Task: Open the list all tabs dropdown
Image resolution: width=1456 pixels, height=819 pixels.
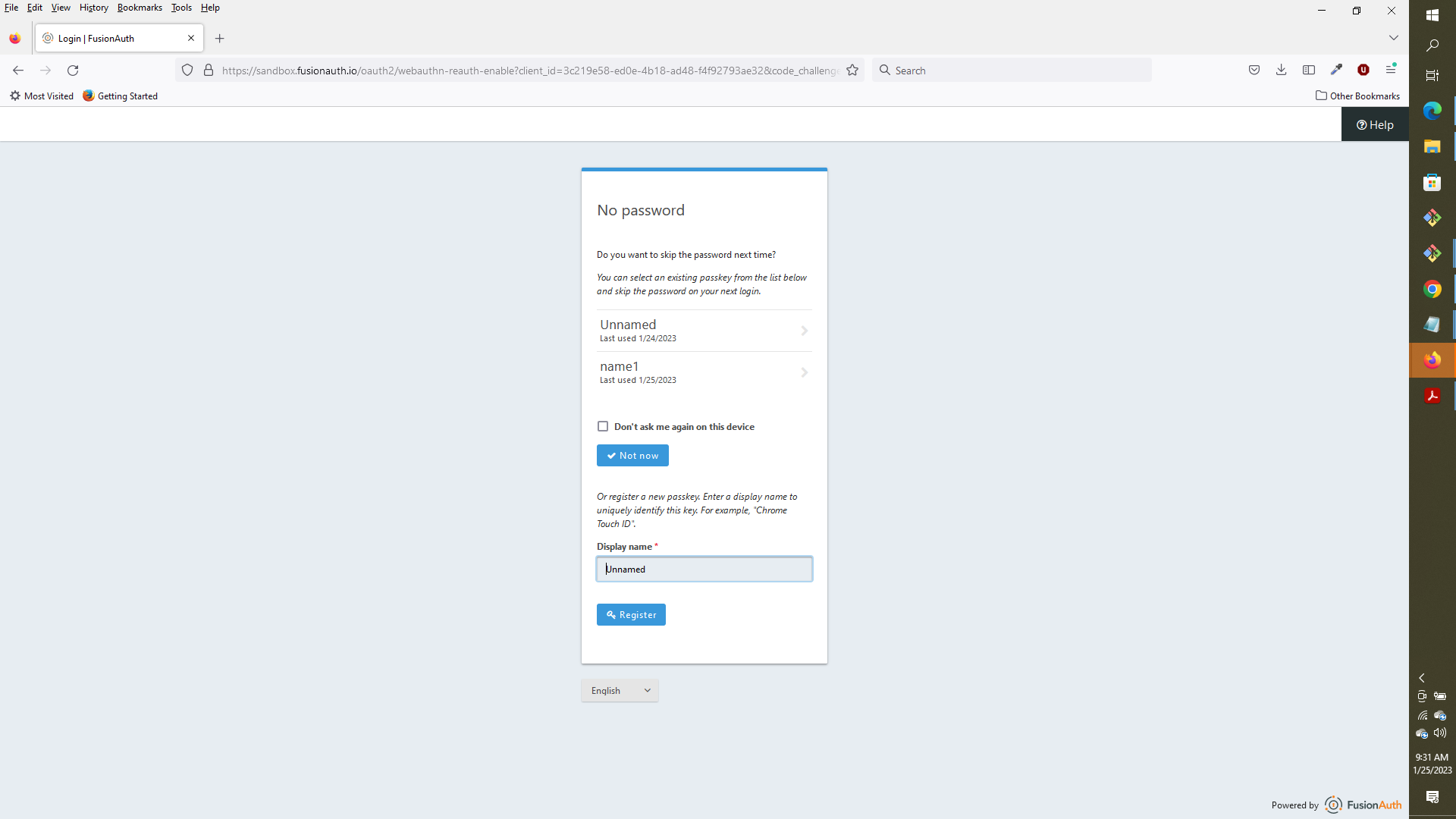Action: (1393, 37)
